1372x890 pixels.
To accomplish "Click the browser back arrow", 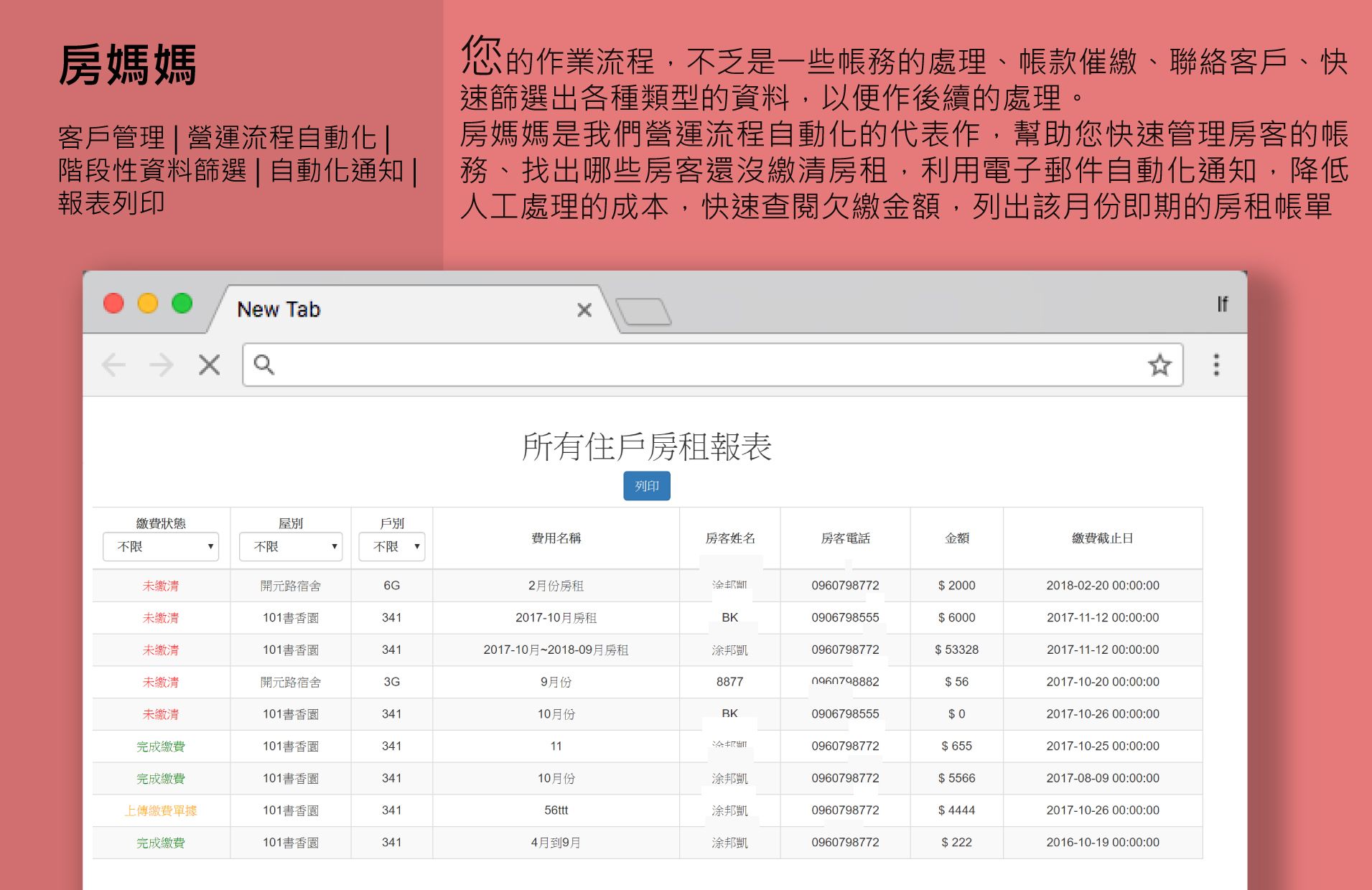I will click(114, 365).
